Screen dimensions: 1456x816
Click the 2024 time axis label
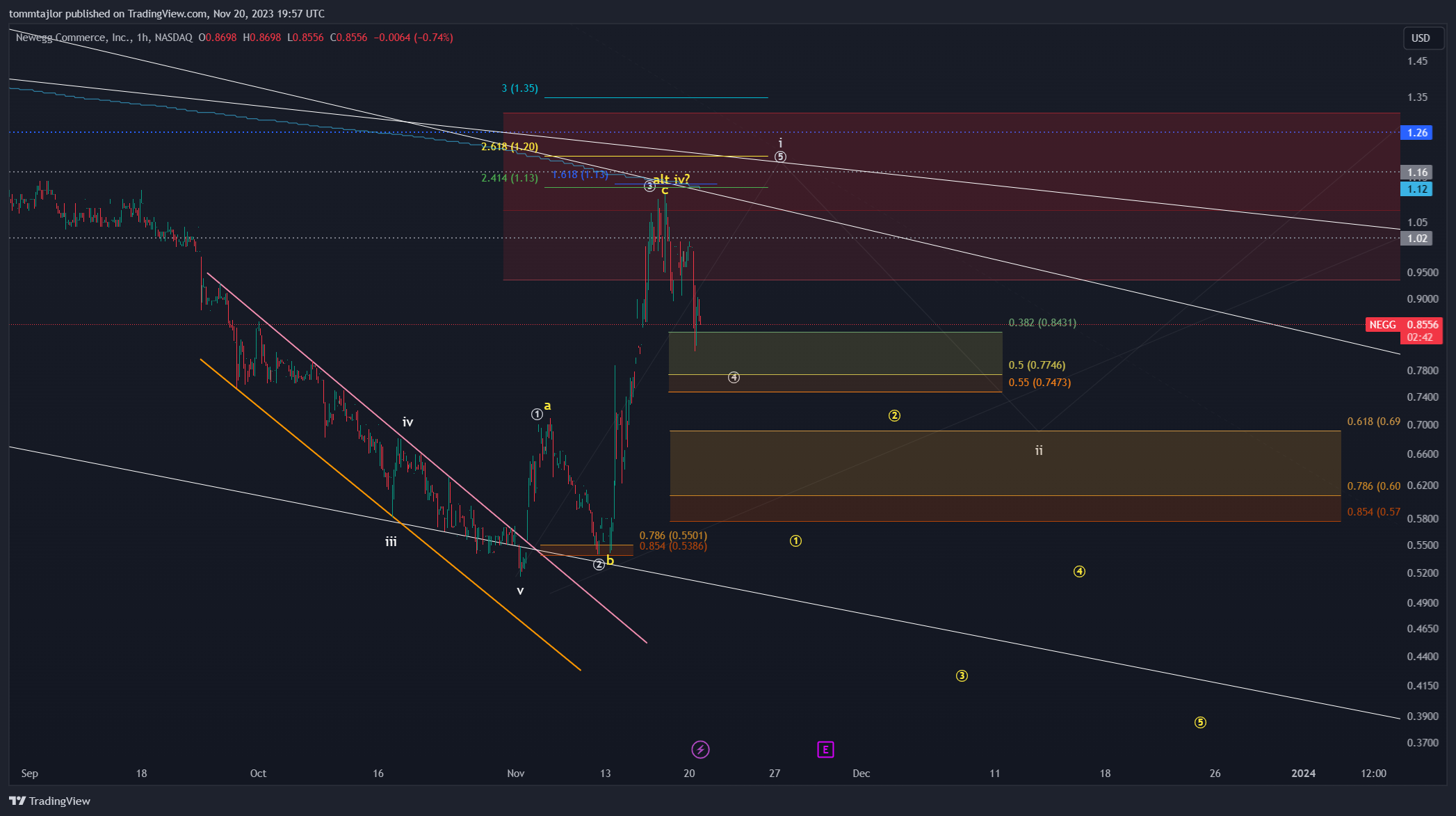point(1303,773)
